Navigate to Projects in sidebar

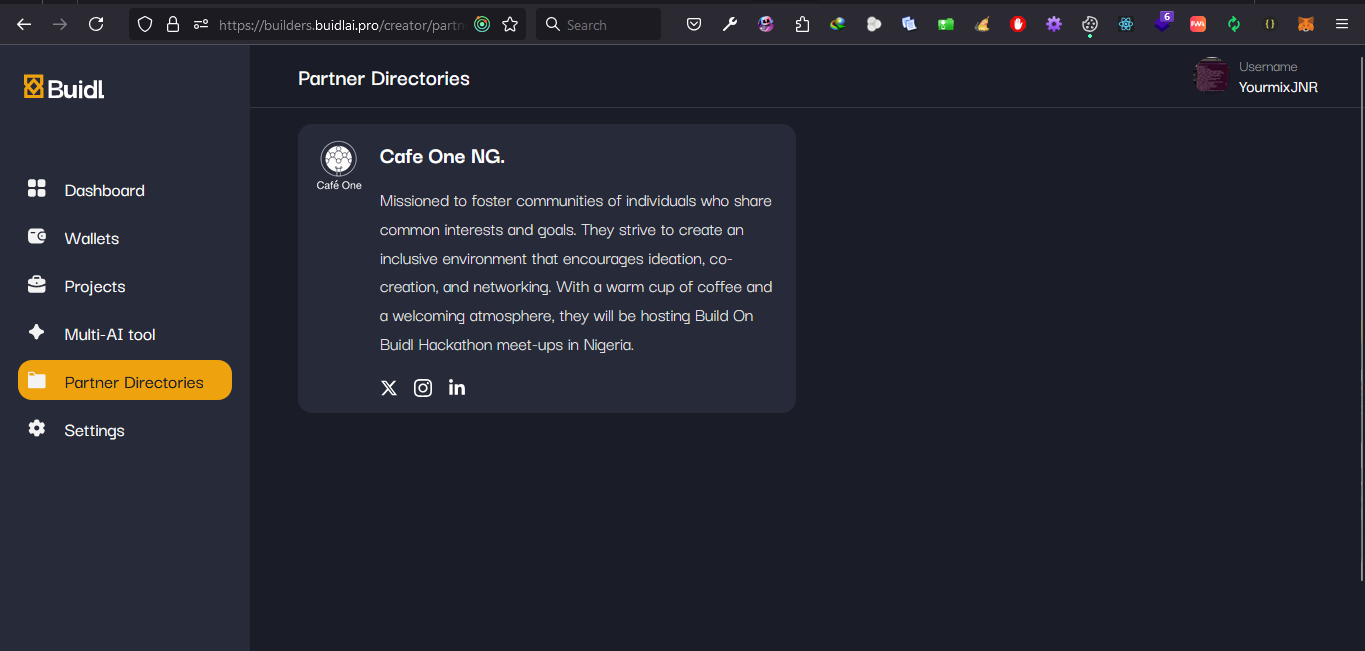pyautogui.click(x=94, y=286)
